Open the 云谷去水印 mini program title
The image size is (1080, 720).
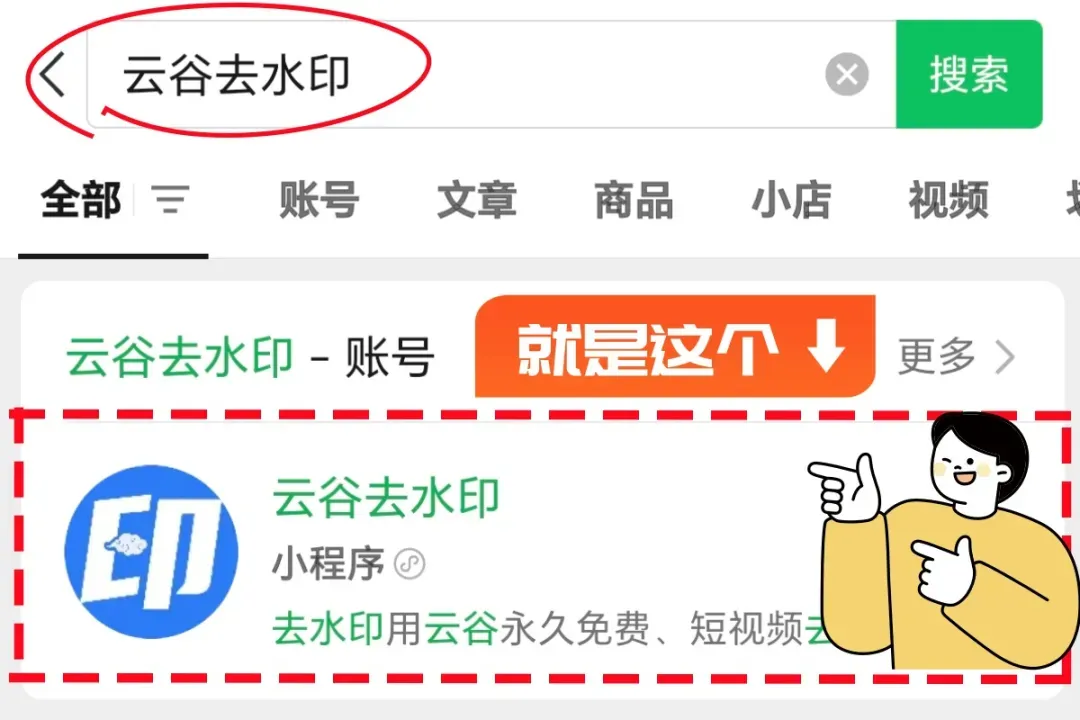[x=386, y=497]
